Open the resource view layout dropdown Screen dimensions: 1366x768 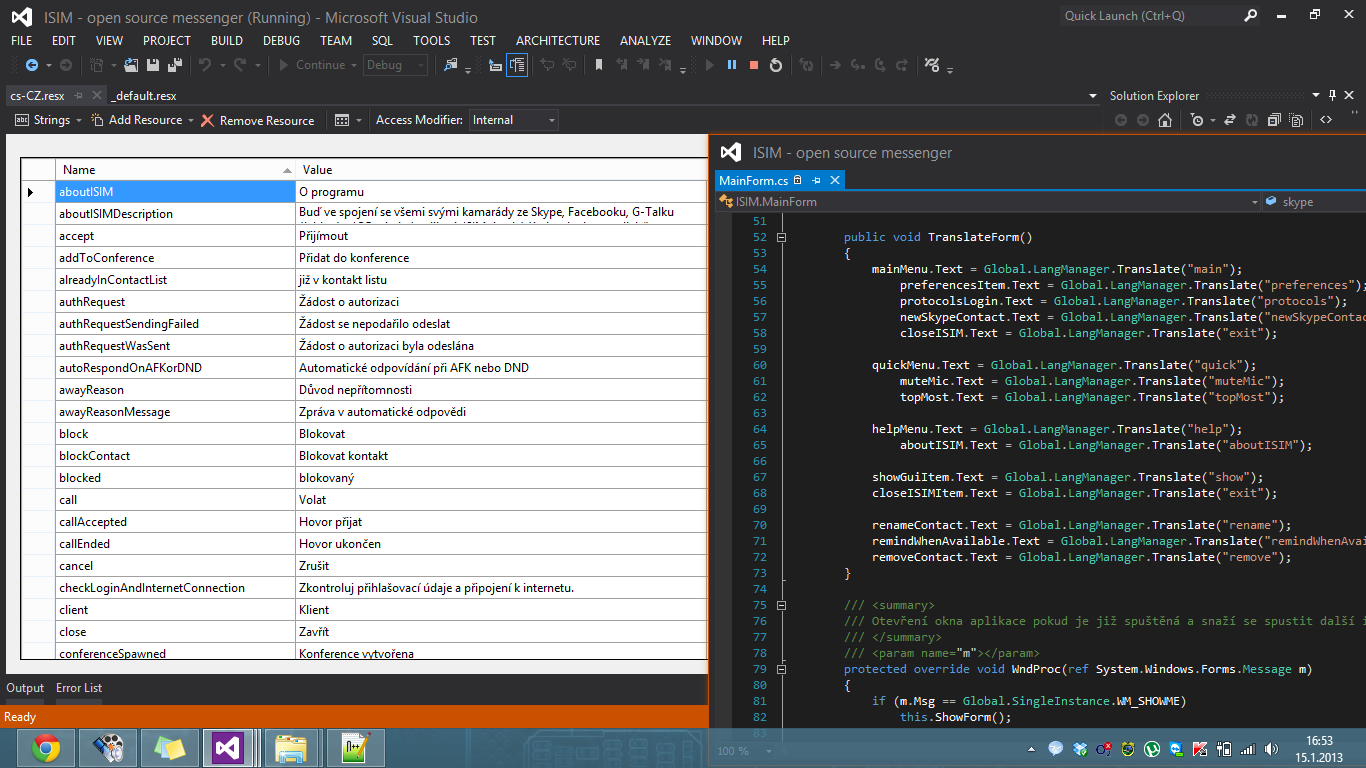pos(349,120)
